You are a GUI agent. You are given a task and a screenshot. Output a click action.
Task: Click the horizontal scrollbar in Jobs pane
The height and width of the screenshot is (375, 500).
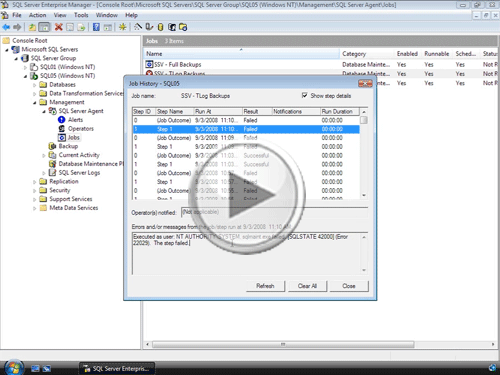283,344
